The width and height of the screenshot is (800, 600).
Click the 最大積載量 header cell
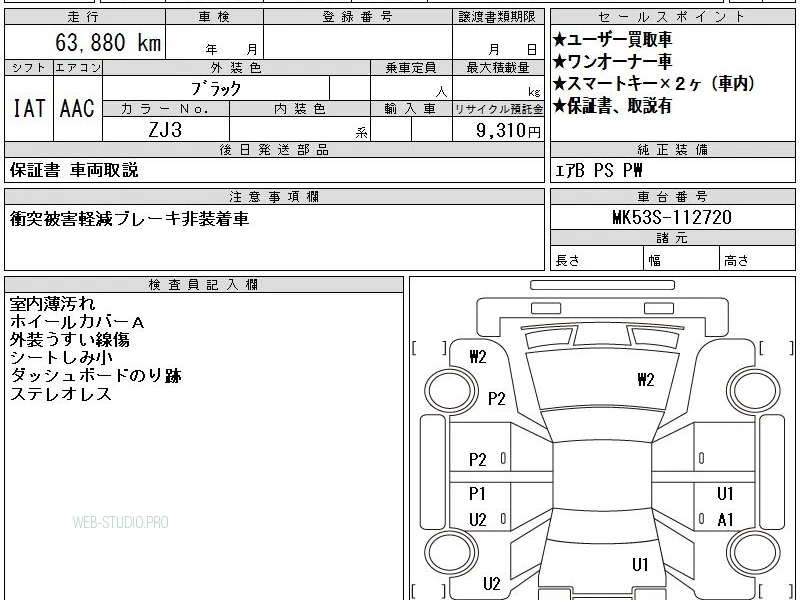498,68
